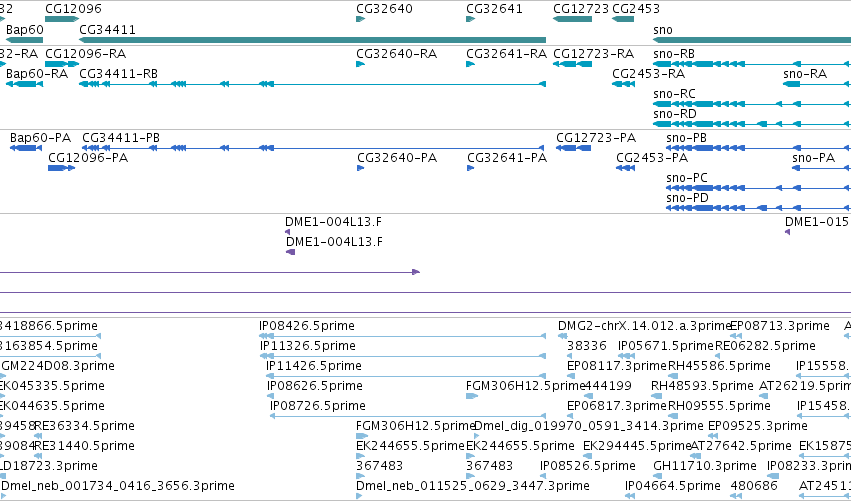Click the 480686 feature label
Image resolution: width=851 pixels, height=501 pixels.
[x=754, y=485]
